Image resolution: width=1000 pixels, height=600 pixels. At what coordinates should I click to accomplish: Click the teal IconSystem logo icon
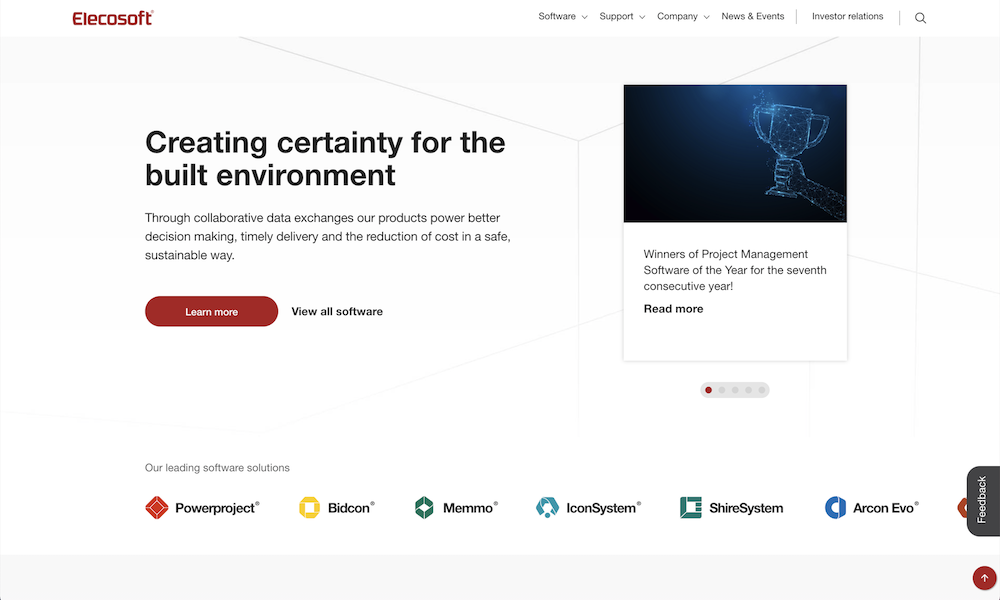click(x=546, y=508)
